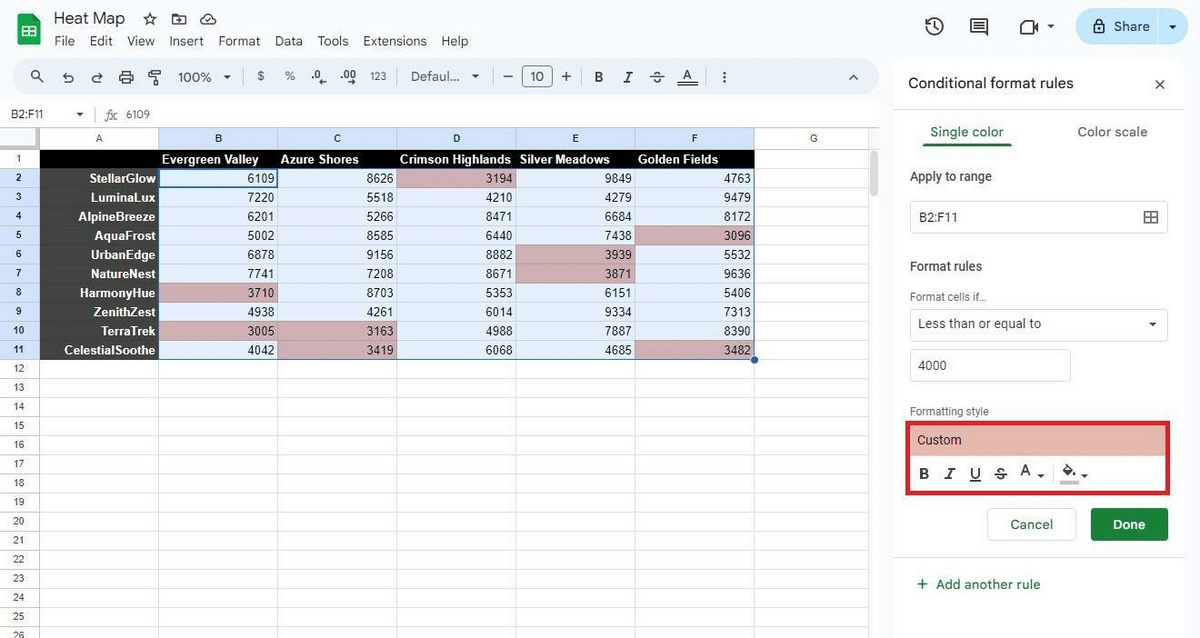
Task: Expand meeting options arrow beside camera
Action: pyautogui.click(x=1051, y=27)
